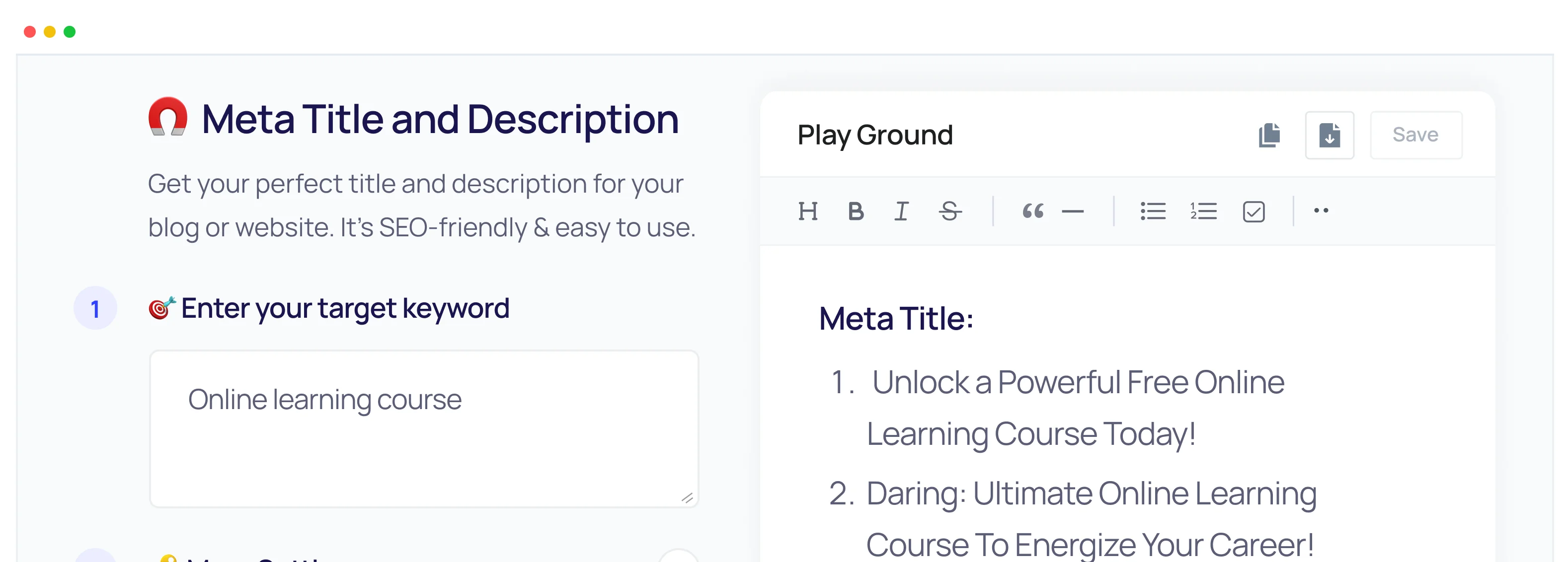Save the generated meta titles
Image resolution: width=1568 pixels, height=562 pixels.
tap(1416, 135)
